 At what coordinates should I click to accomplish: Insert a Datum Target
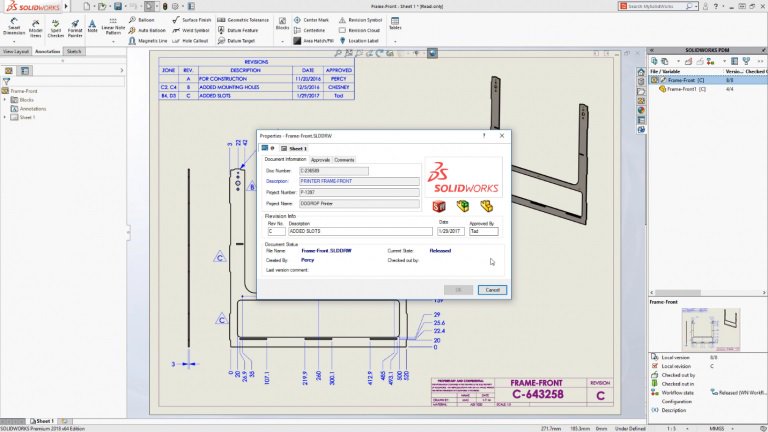[236, 41]
